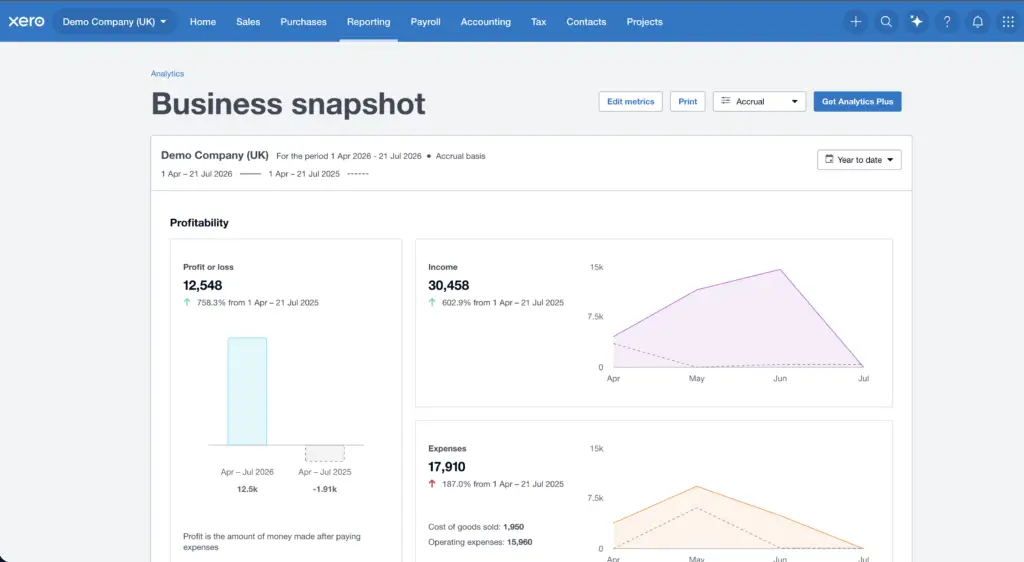This screenshot has width=1024, height=562.
Task: Click the Income card title
Action: pyautogui.click(x=443, y=267)
